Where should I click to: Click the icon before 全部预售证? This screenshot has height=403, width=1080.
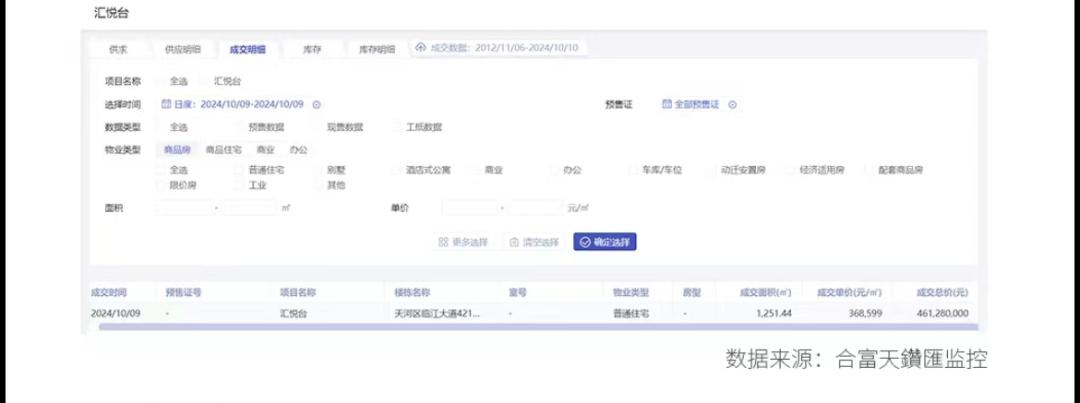(x=666, y=104)
